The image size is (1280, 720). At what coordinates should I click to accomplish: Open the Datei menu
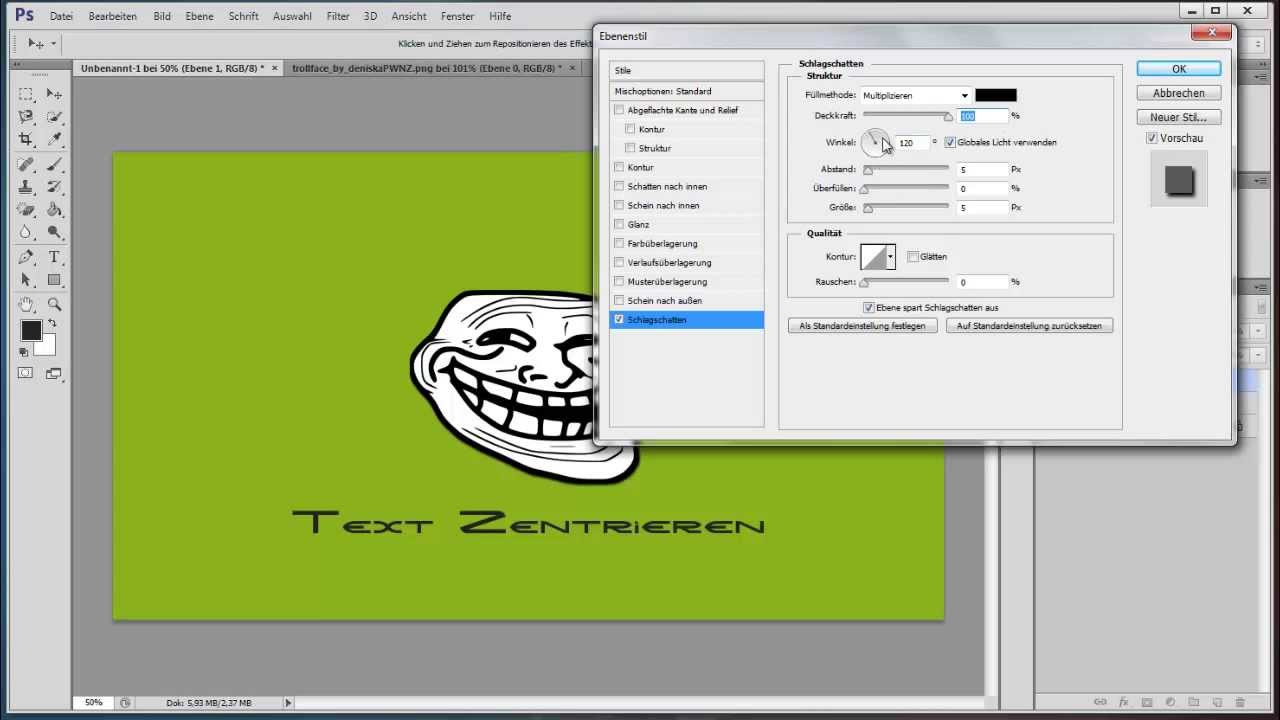point(61,16)
